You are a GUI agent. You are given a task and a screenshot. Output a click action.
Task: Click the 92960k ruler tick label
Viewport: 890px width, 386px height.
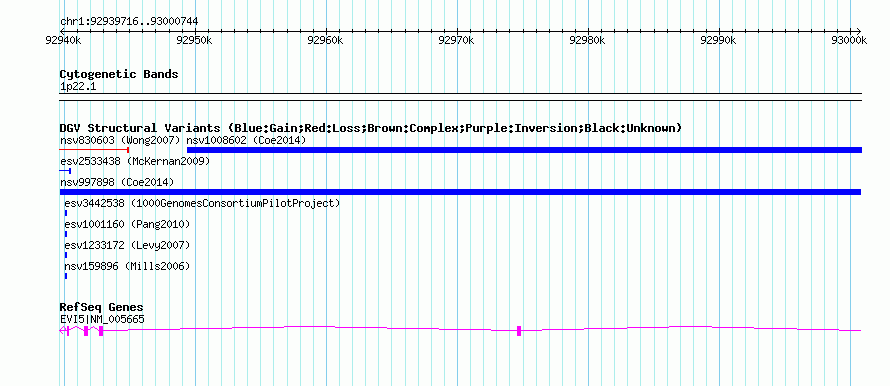click(326, 40)
